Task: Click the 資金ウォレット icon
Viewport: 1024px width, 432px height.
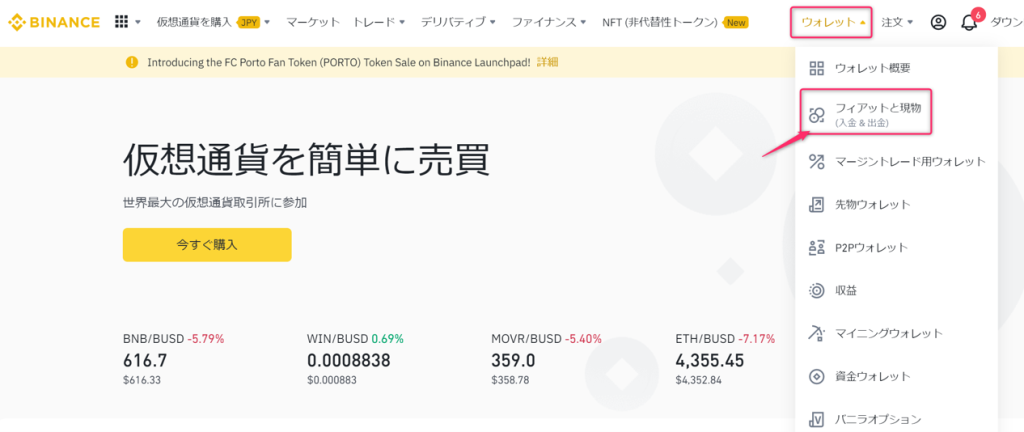Action: pos(816,377)
